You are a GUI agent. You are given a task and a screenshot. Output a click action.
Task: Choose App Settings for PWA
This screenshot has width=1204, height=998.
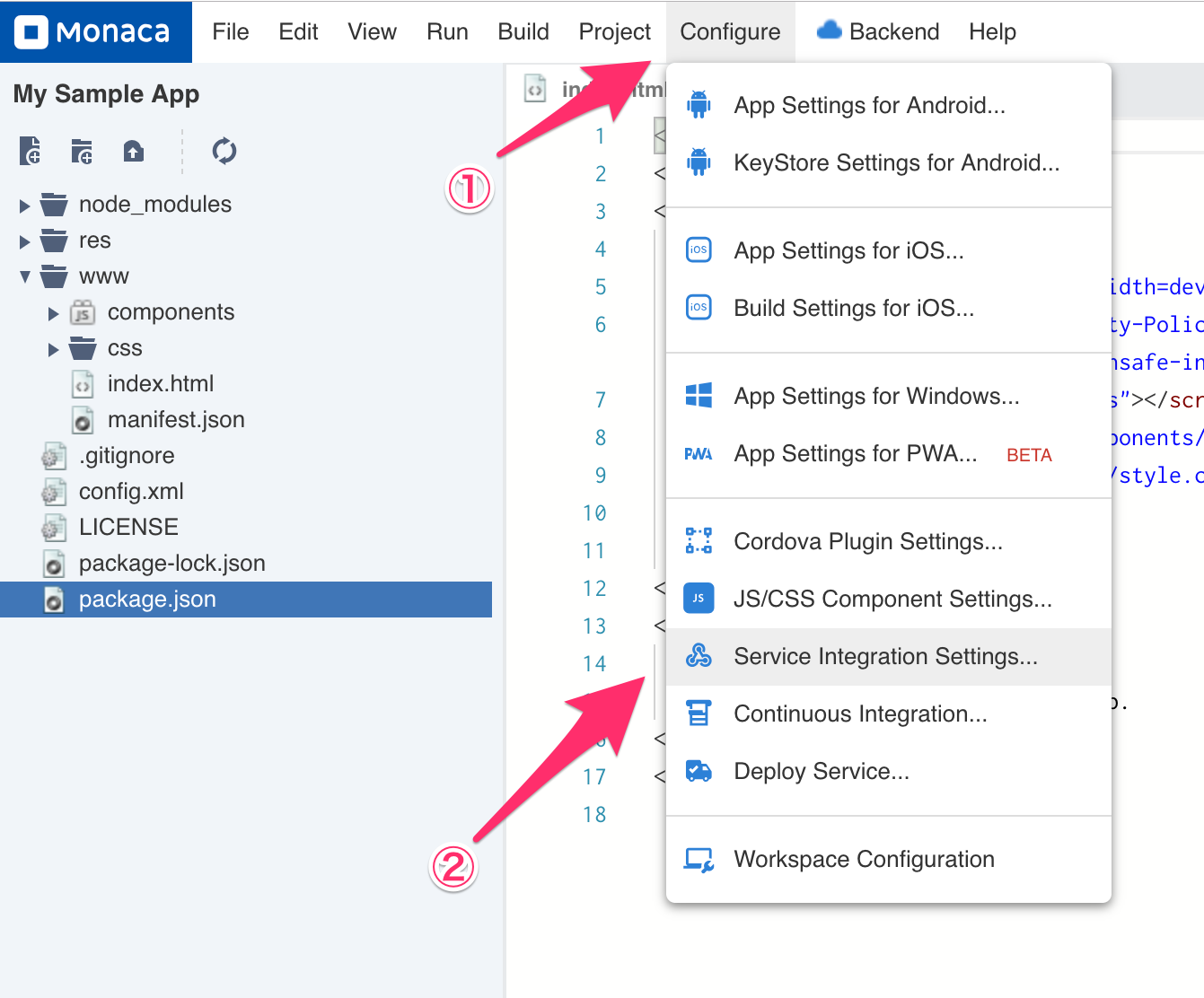coord(889,453)
